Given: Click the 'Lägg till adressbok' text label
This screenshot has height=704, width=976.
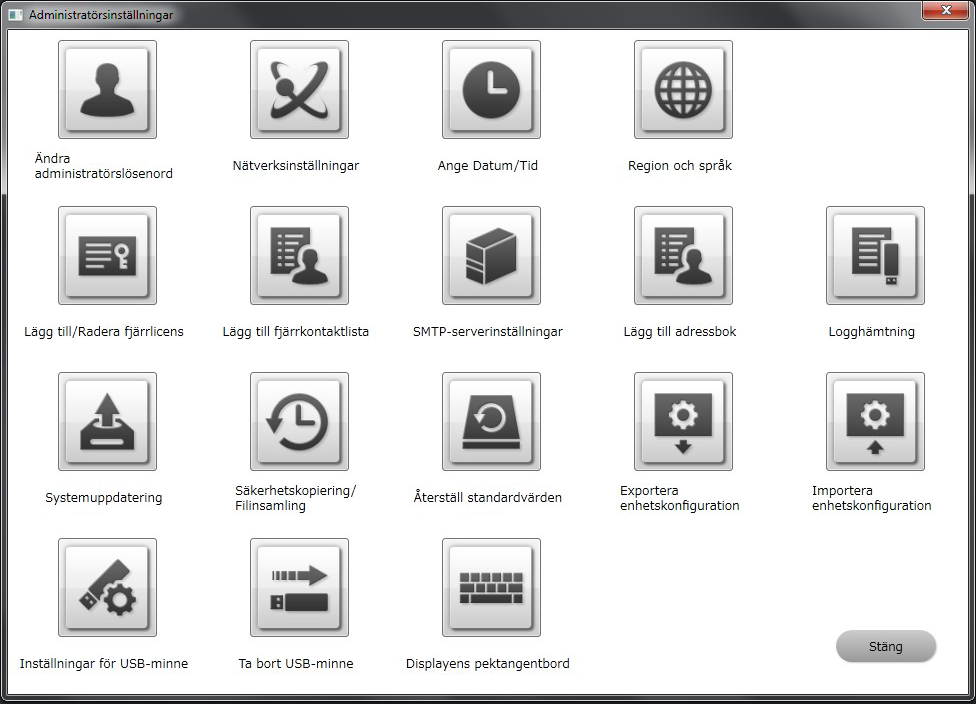Looking at the screenshot, I should pos(680,332).
